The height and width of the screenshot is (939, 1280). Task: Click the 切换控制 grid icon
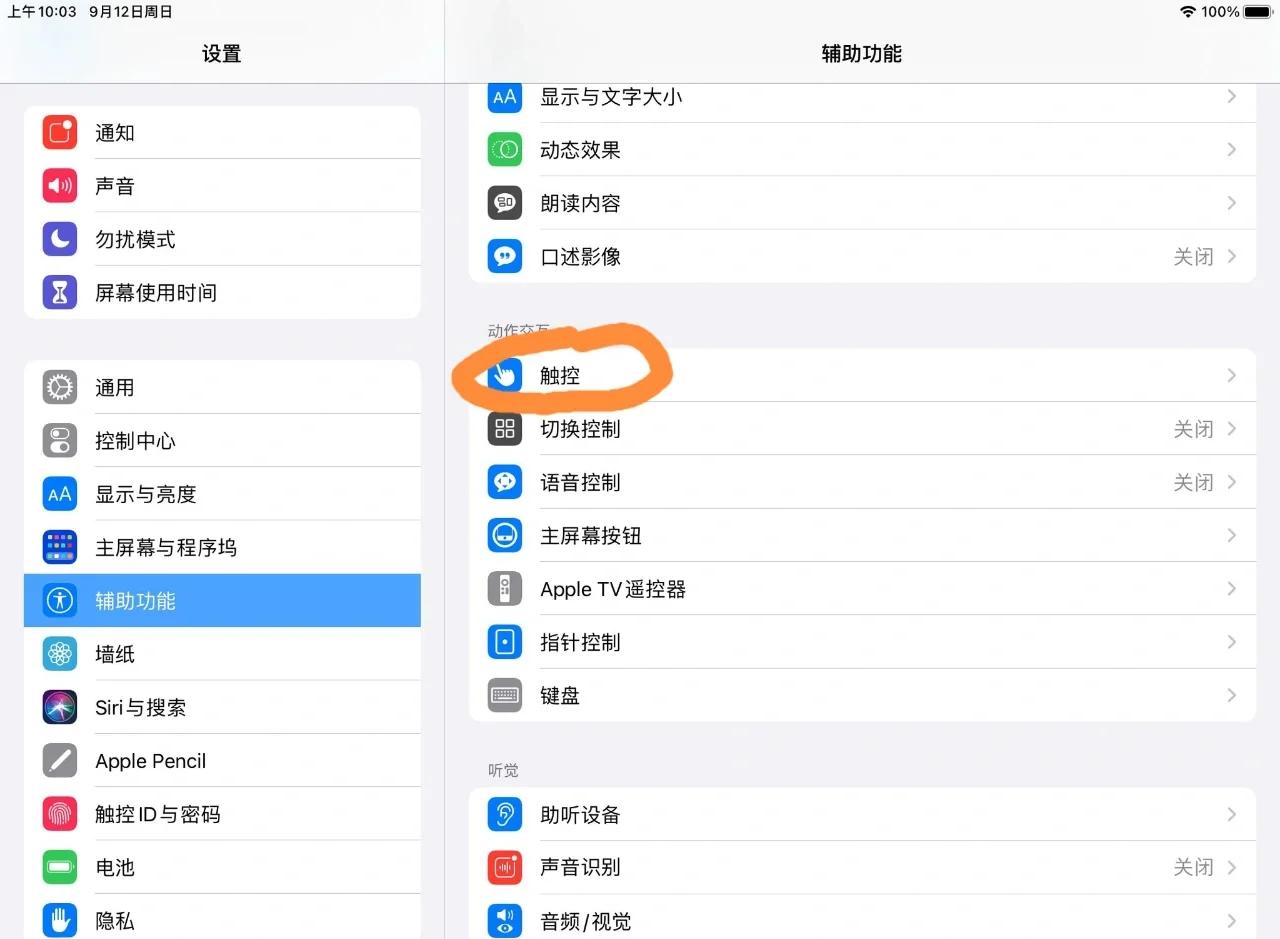[504, 429]
